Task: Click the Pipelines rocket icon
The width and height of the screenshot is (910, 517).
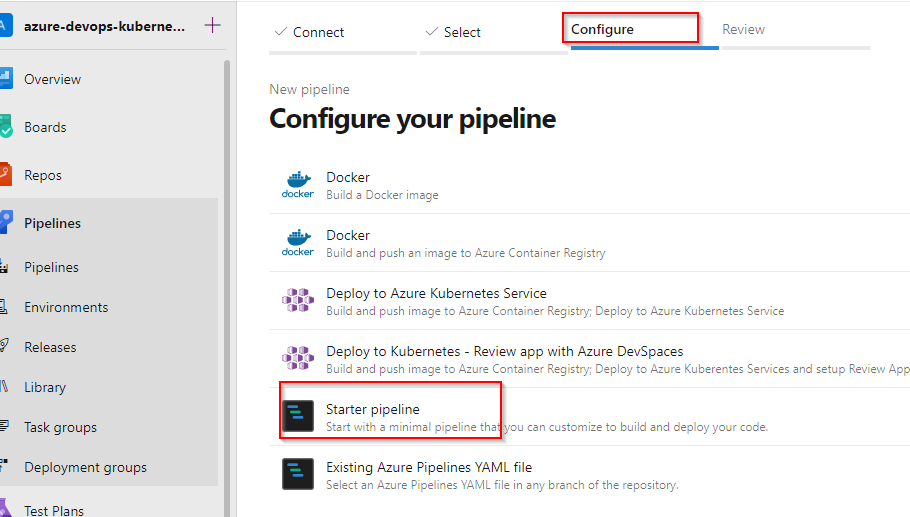Action: tap(5, 223)
